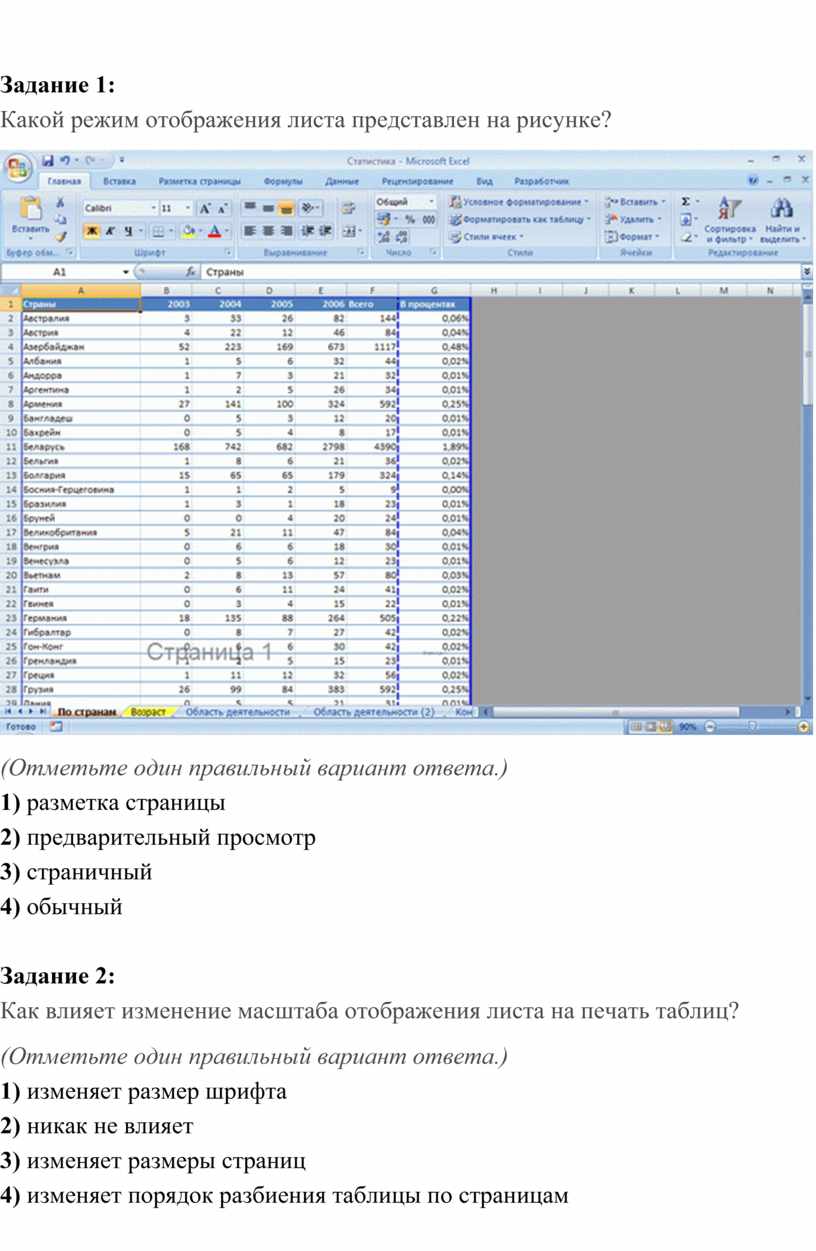Viewport: 816px width, 1251px height.
Task: Click the ribbon help icon
Action: point(753,181)
